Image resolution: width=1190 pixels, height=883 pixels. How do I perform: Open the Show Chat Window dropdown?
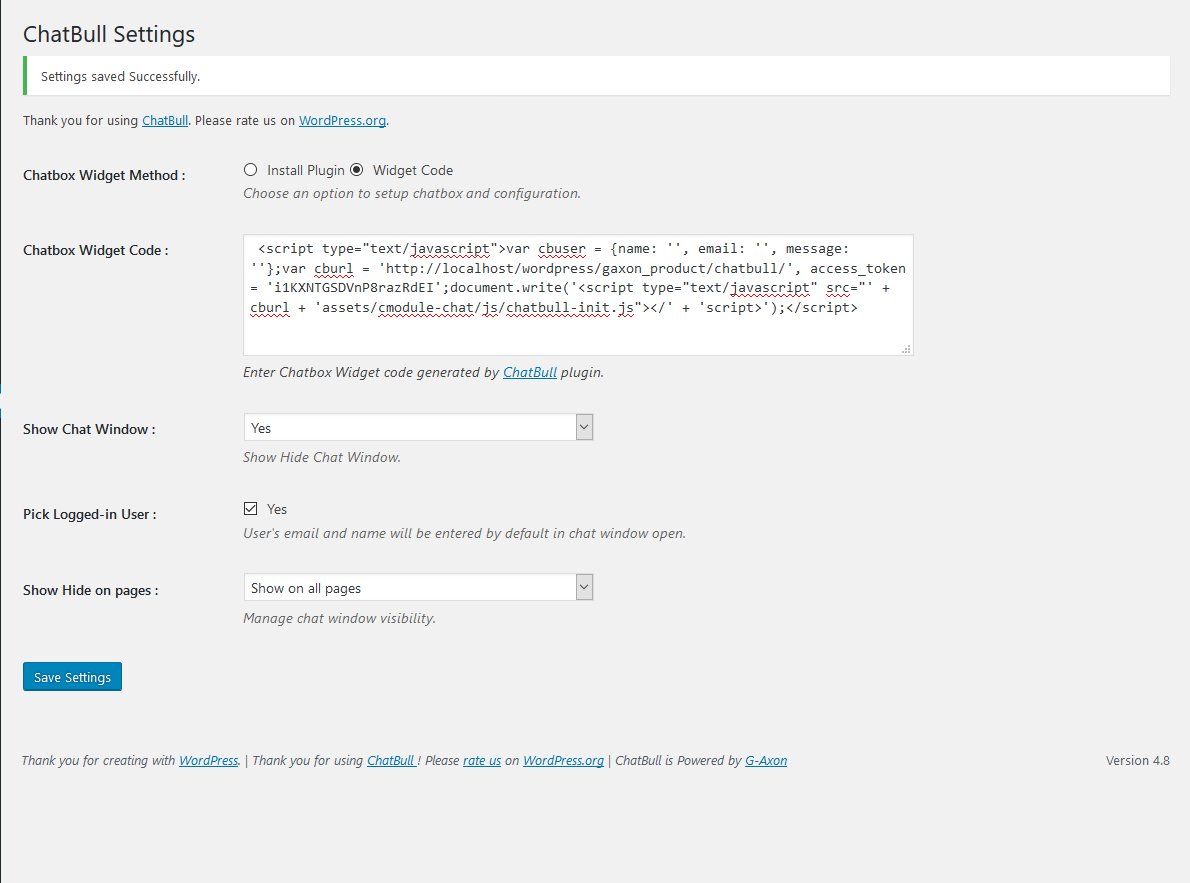click(x=418, y=427)
